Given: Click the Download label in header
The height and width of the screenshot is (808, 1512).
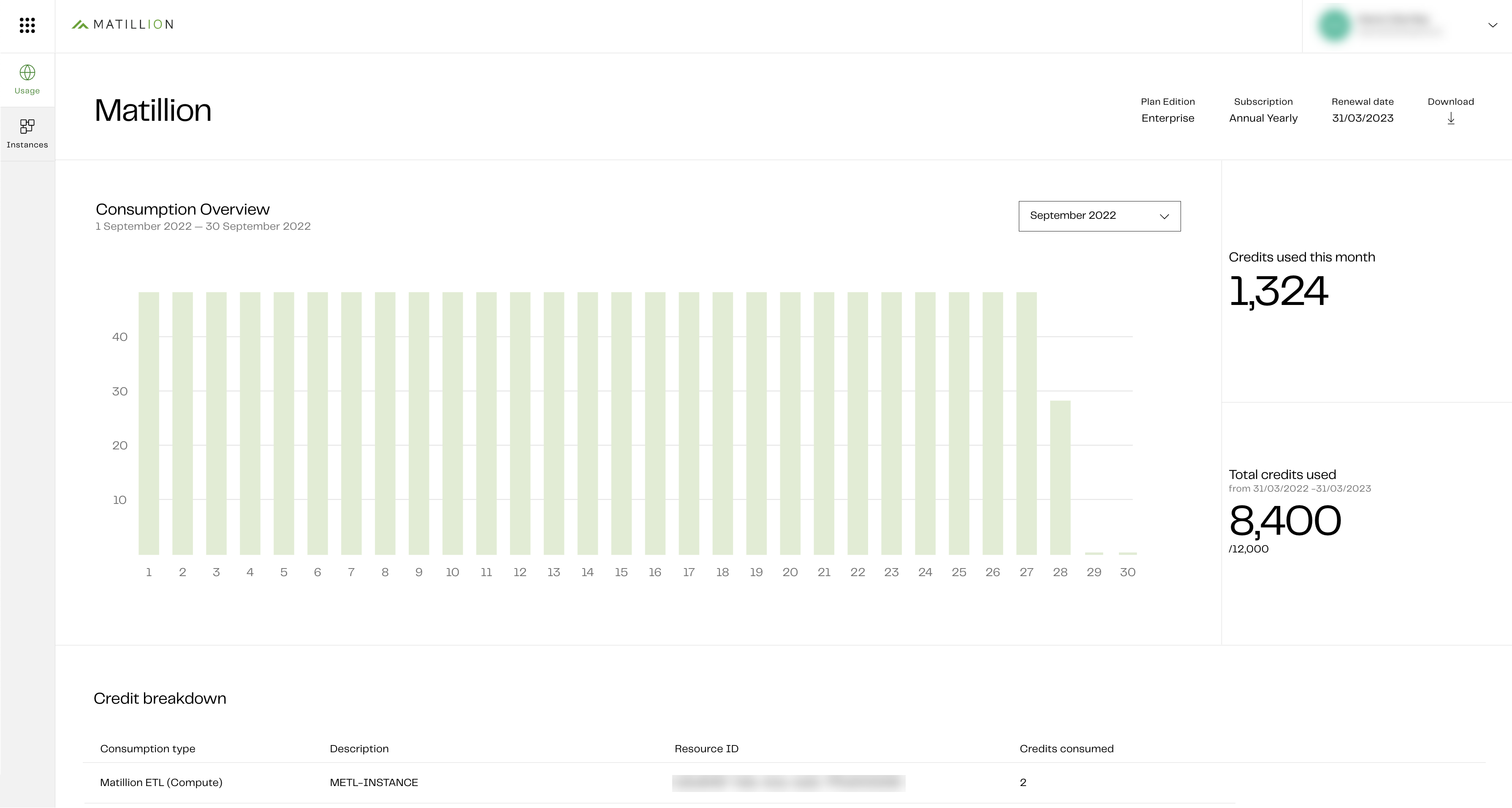Looking at the screenshot, I should pos(1450,102).
